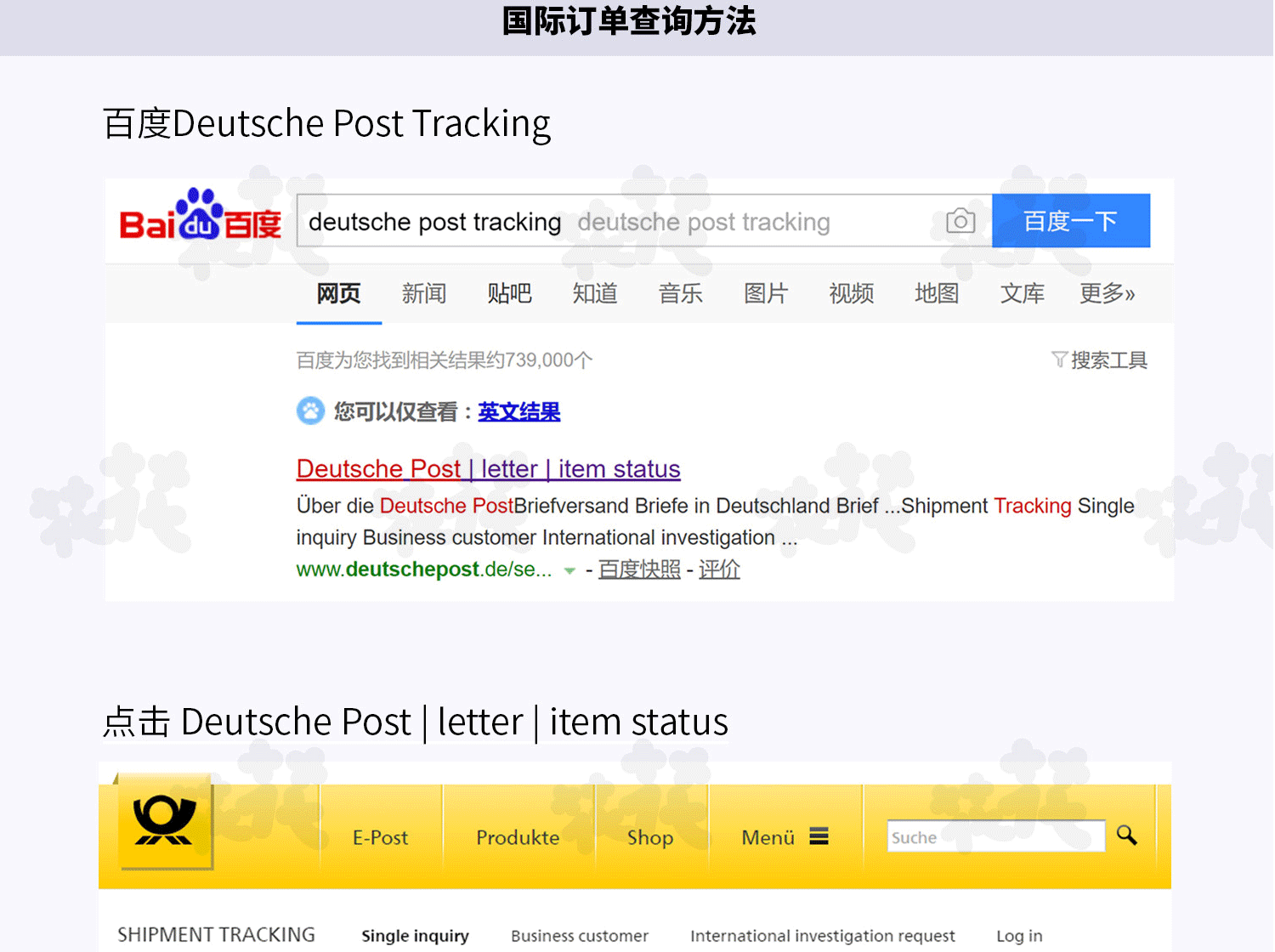Viewport: 1275px width, 952px height.
Task: Click the Log in link
Action: point(1019,936)
